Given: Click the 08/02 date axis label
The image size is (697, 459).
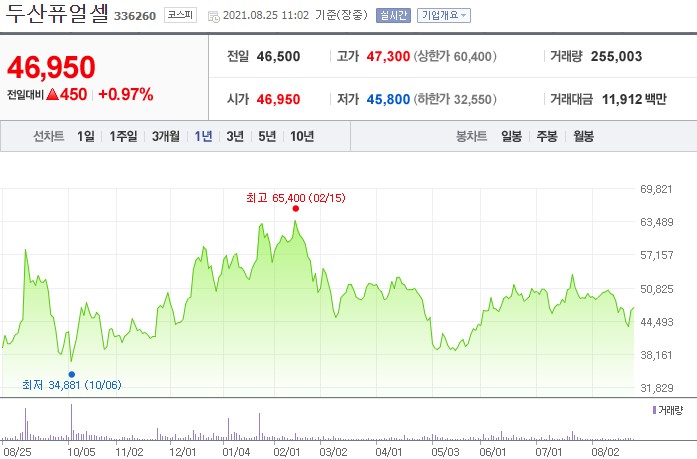Looking at the screenshot, I should [x=605, y=452].
